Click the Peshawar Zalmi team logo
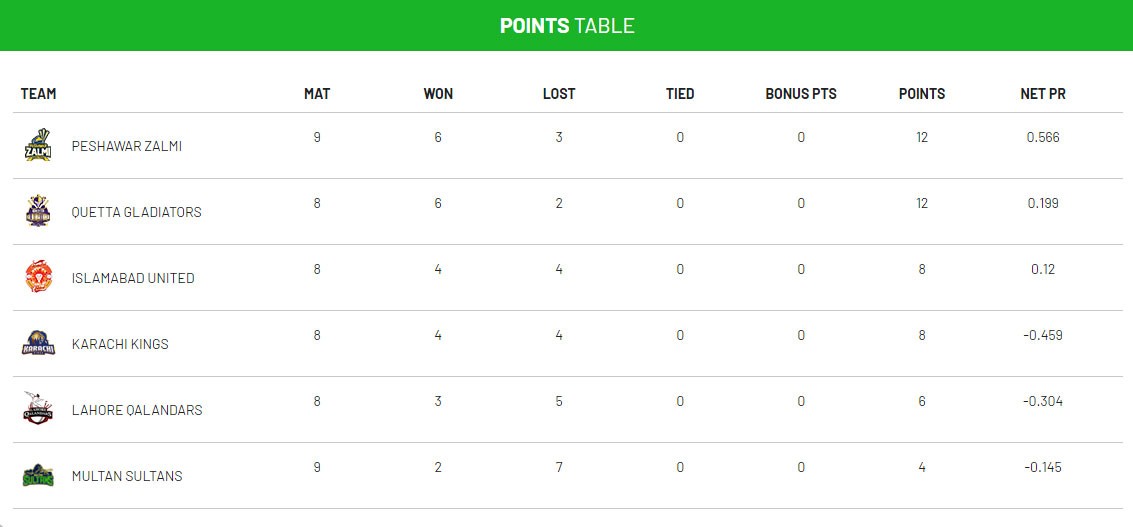Image resolution: width=1133 pixels, height=527 pixels. 38,146
